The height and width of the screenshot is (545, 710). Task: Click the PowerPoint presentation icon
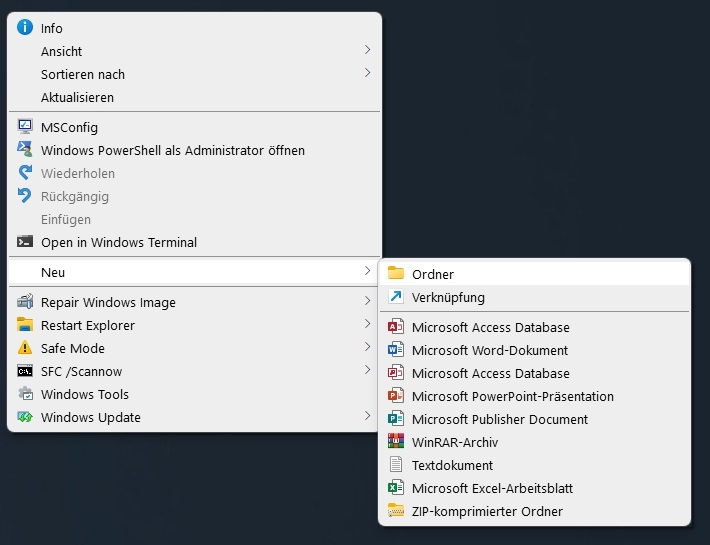396,396
